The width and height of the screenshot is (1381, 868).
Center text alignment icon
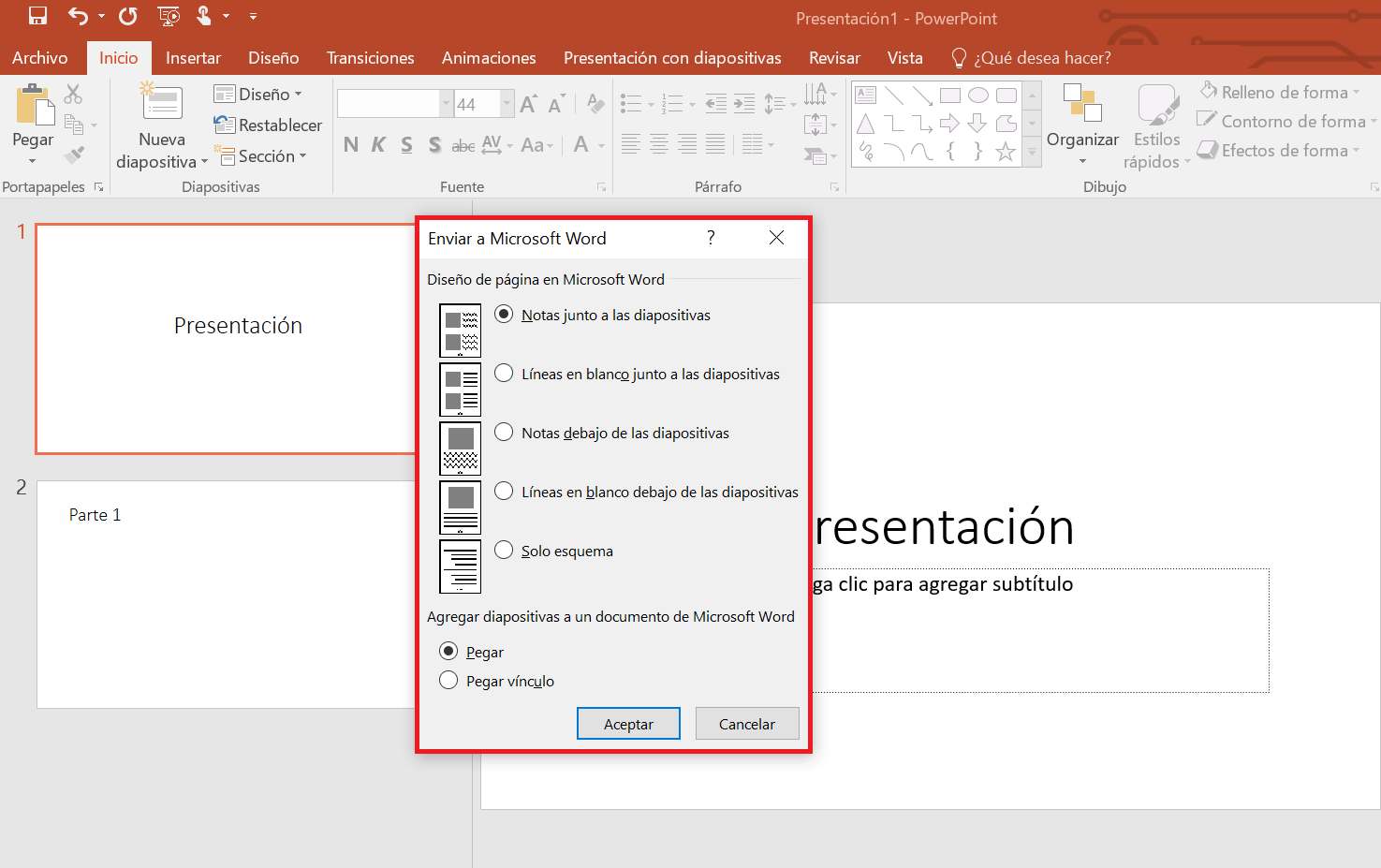tap(659, 144)
